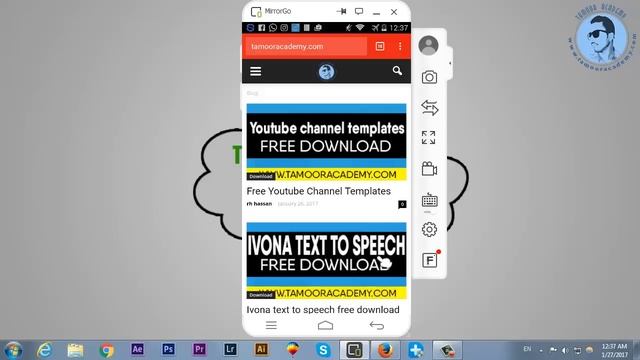Screen dimensions: 640x360
Task: Open Firefox from taskbar
Action: click(385, 350)
